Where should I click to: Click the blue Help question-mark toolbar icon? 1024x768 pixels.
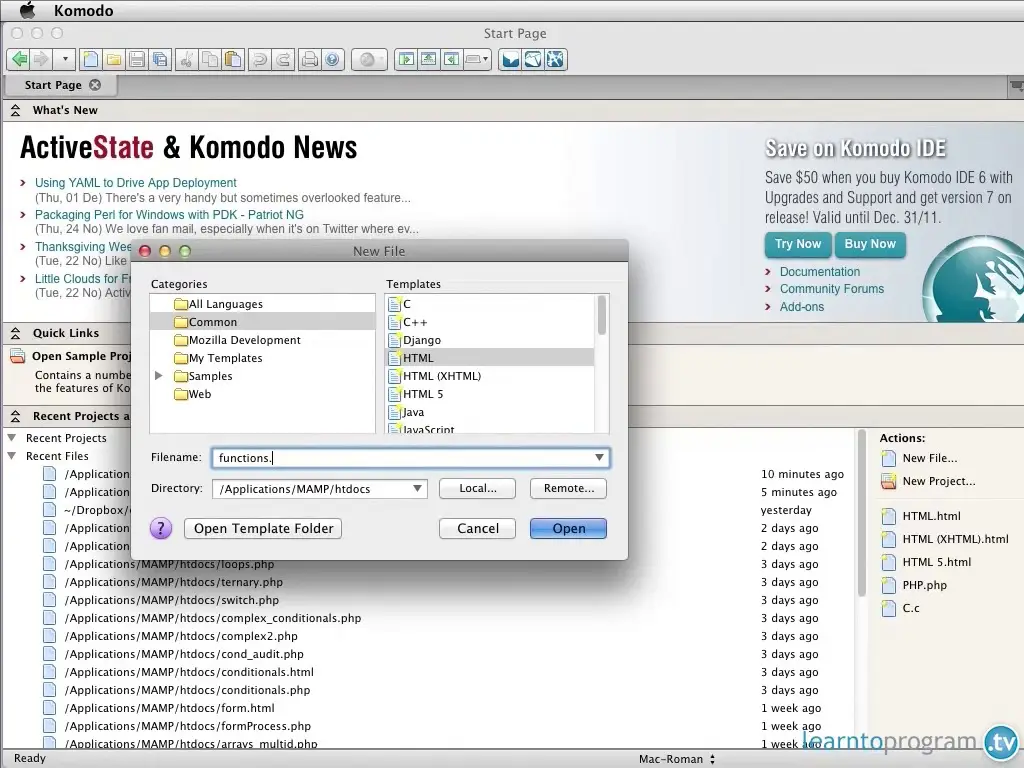pyautogui.click(x=332, y=59)
